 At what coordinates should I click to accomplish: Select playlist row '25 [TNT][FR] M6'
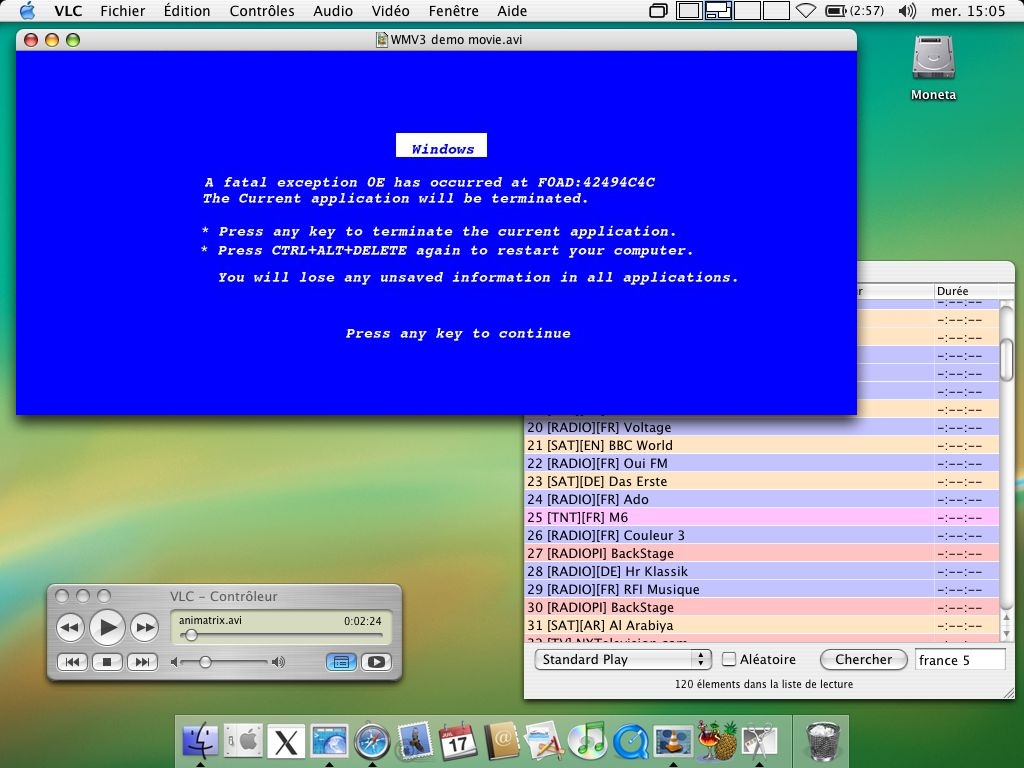coord(761,517)
